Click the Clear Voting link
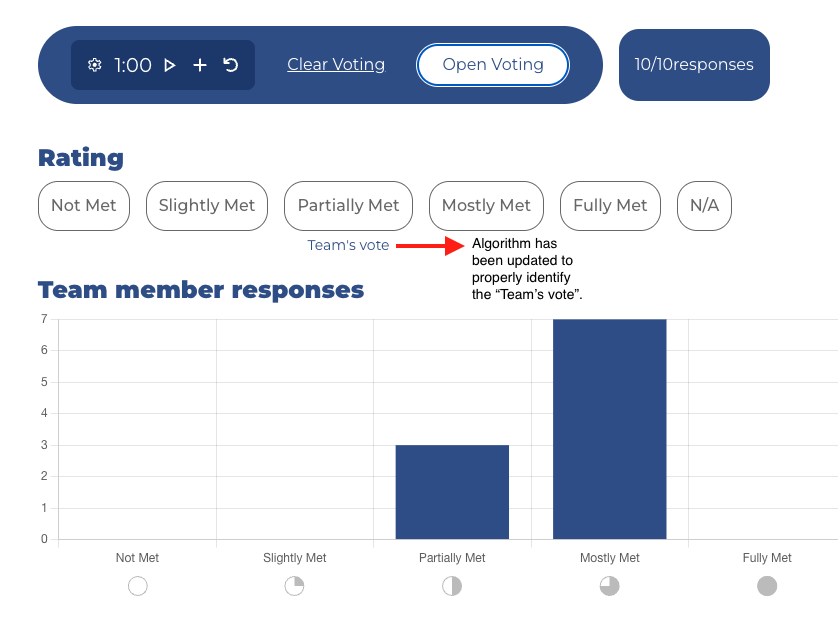This screenshot has height=620, width=838. [336, 64]
